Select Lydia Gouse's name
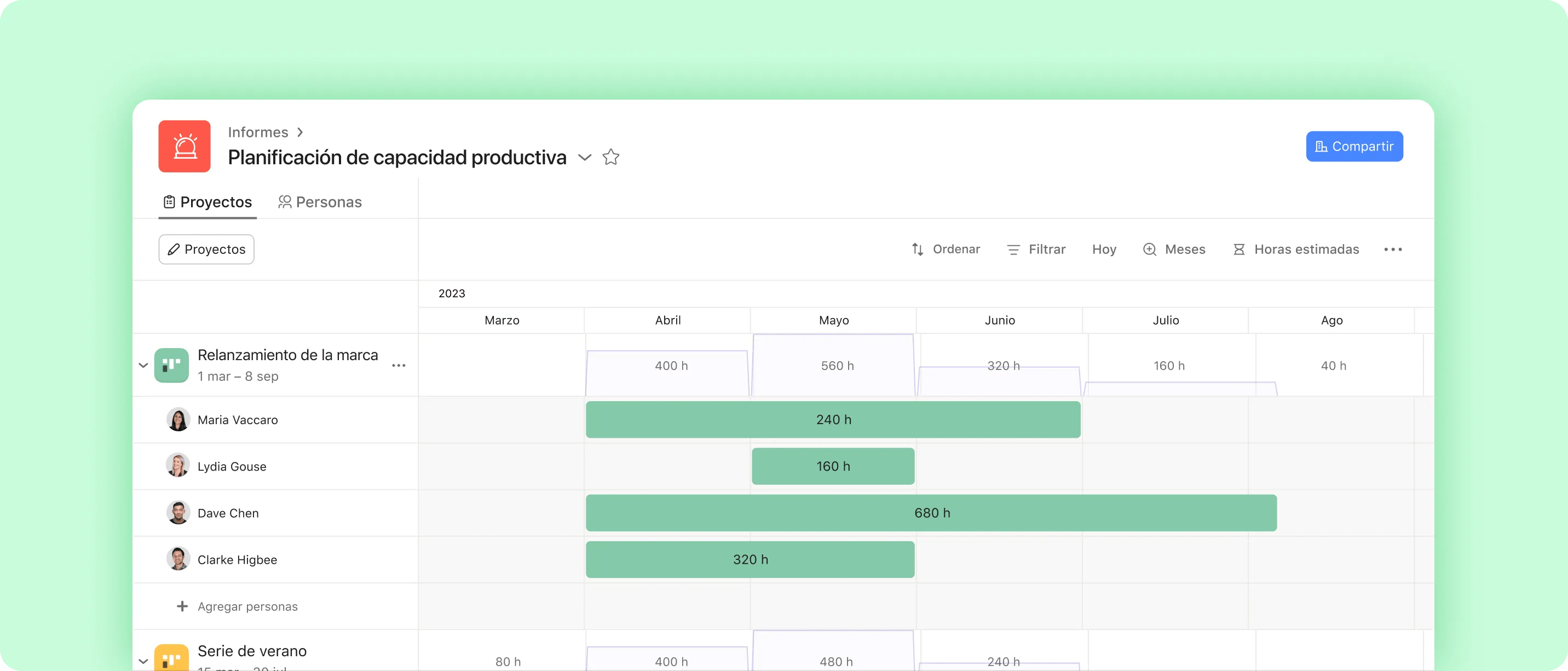1568x671 pixels. [x=232, y=467]
